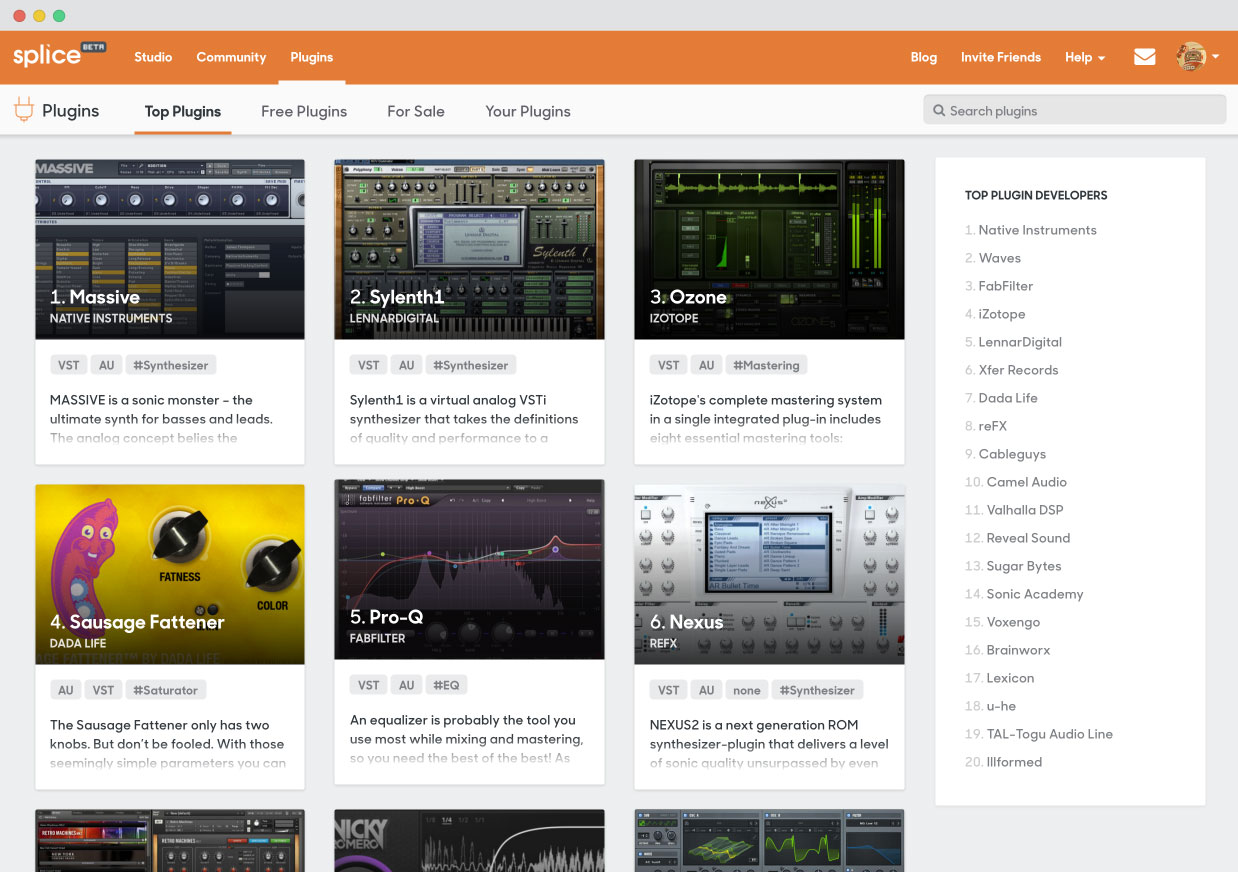The height and width of the screenshot is (872, 1238).
Task: Click #Synthesizer tag under Sylenth1
Action: (471, 365)
